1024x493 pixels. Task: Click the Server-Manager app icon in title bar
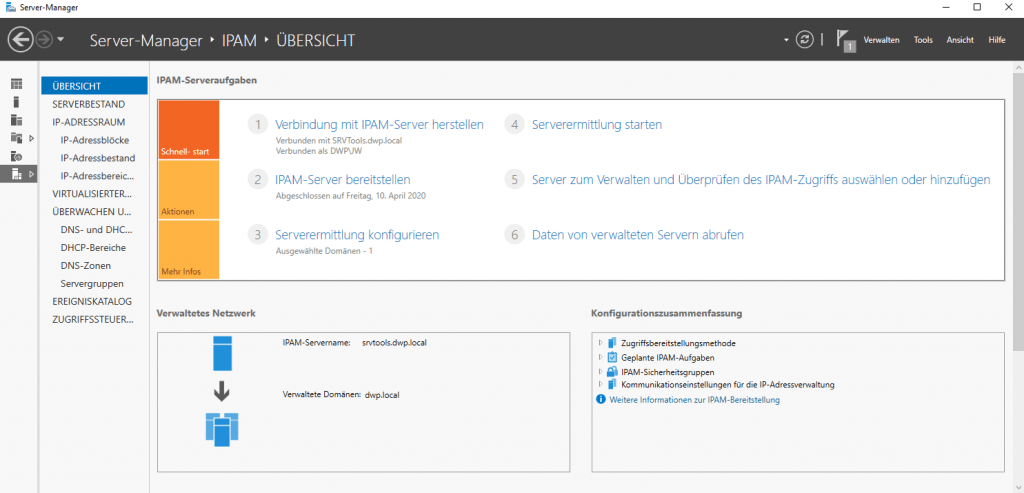[x=10, y=7]
